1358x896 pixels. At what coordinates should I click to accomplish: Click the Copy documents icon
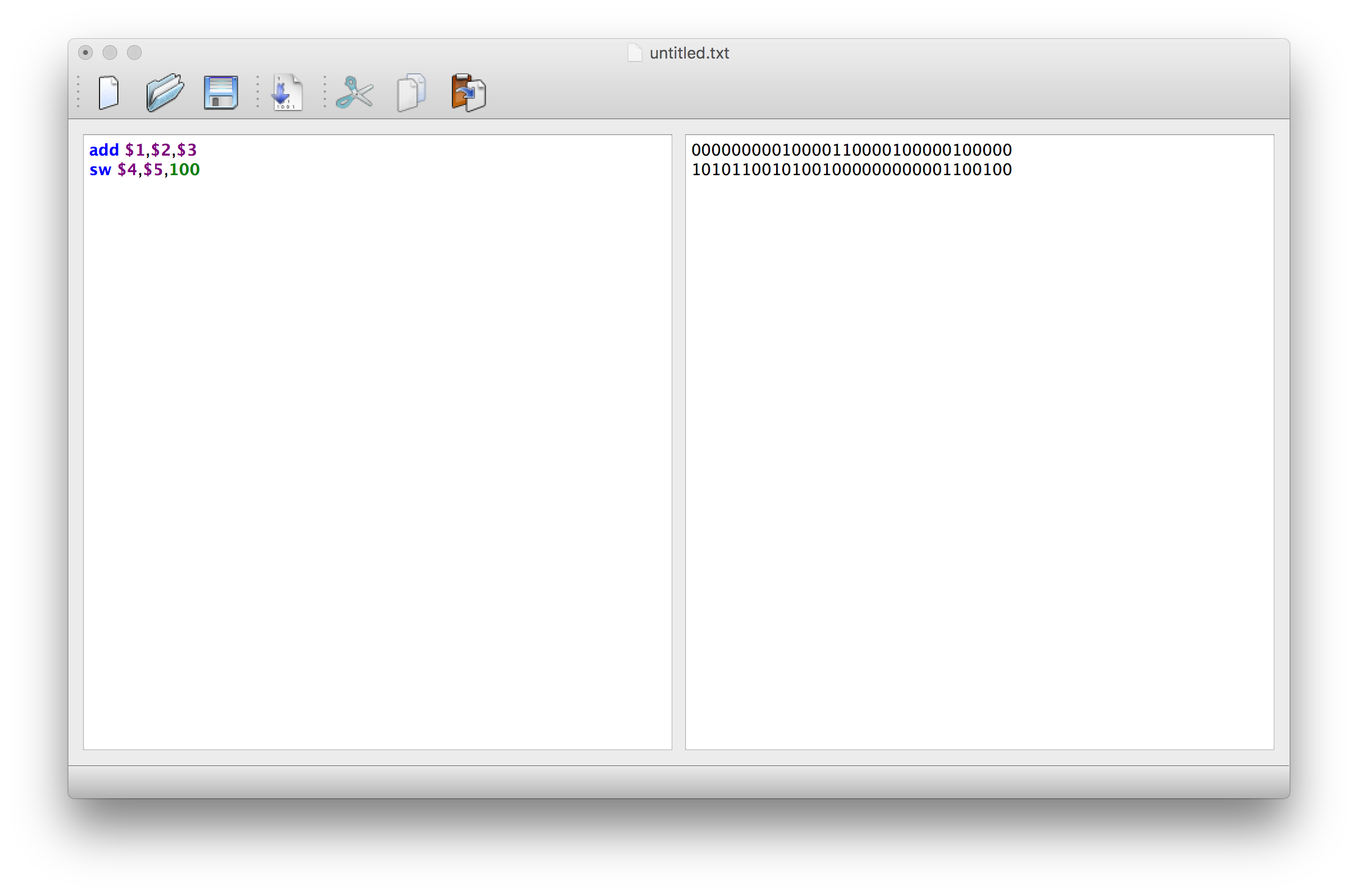point(412,93)
